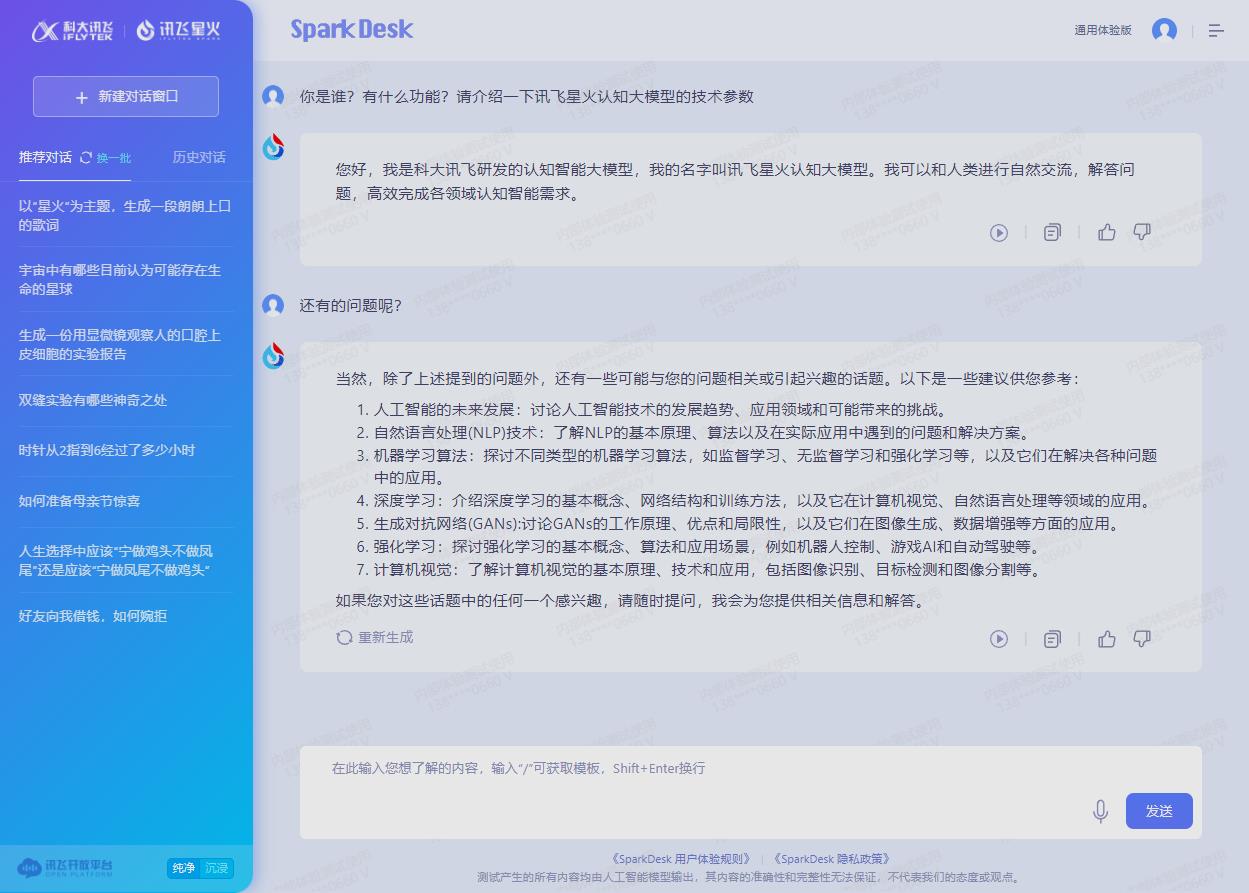The height and width of the screenshot is (893, 1249).
Task: Switch display mode to 纯净
Action: [183, 868]
